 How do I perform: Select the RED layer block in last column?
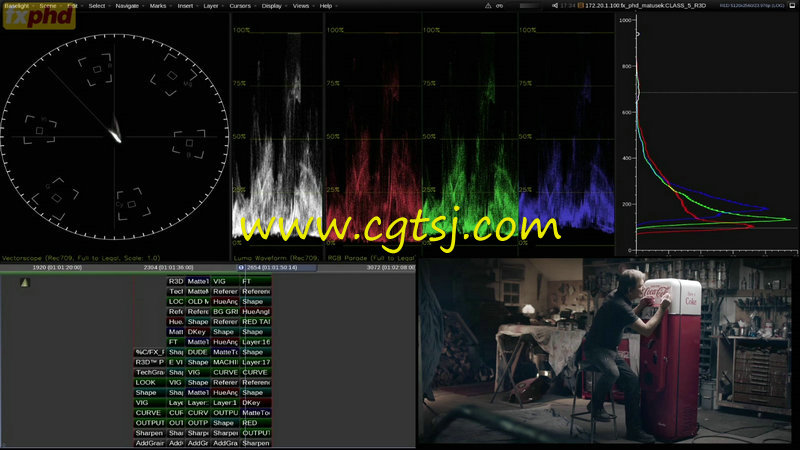[x=256, y=423]
